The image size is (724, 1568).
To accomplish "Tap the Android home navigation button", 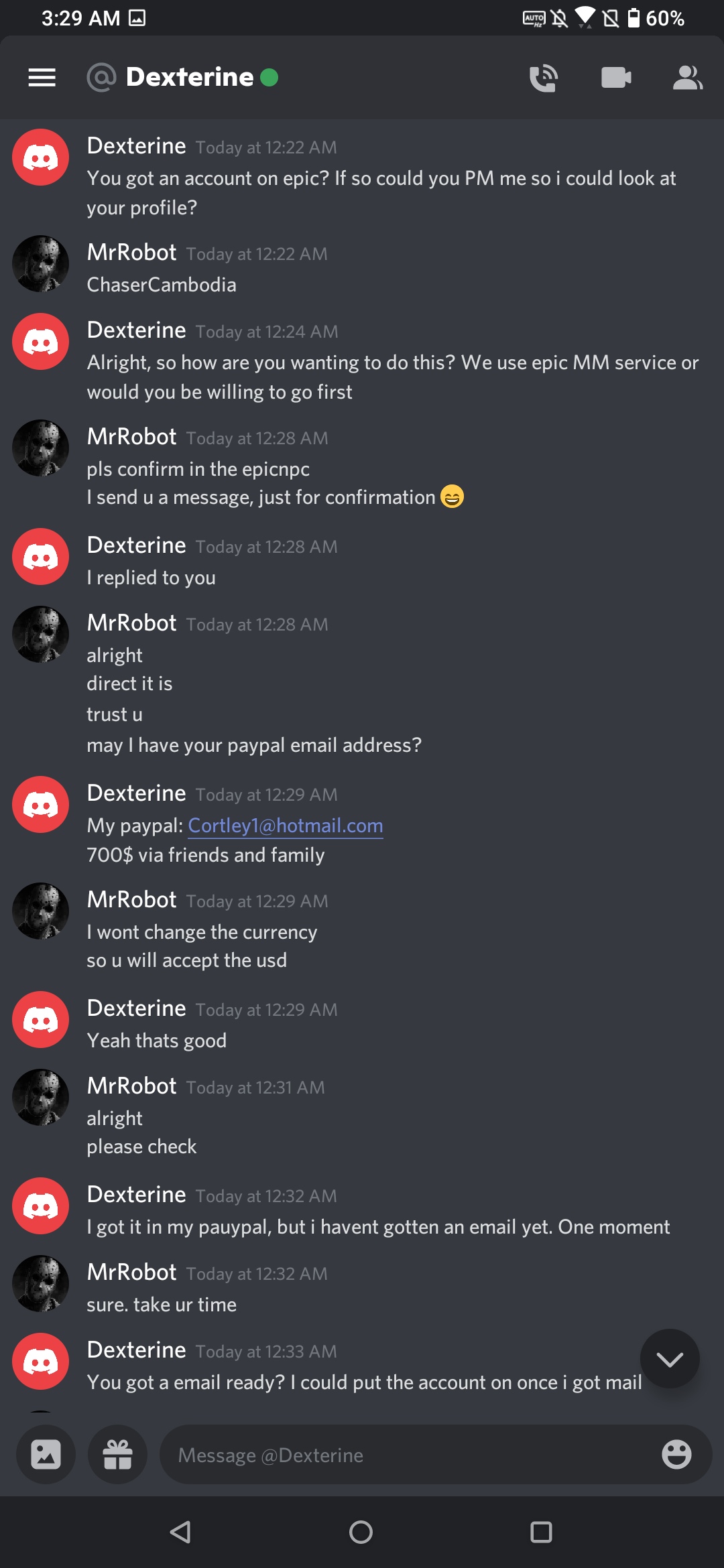I will [x=361, y=1532].
